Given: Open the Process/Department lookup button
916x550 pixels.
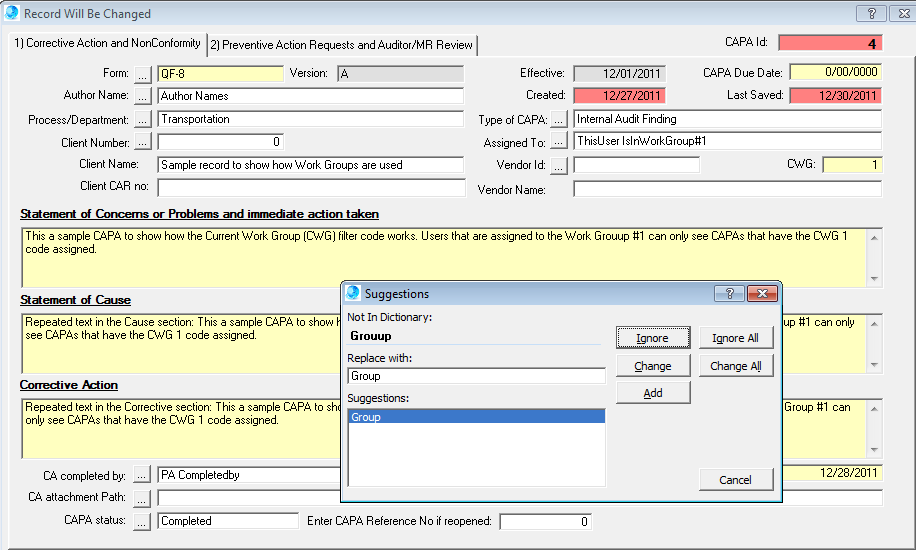Looking at the screenshot, I should [x=142, y=120].
